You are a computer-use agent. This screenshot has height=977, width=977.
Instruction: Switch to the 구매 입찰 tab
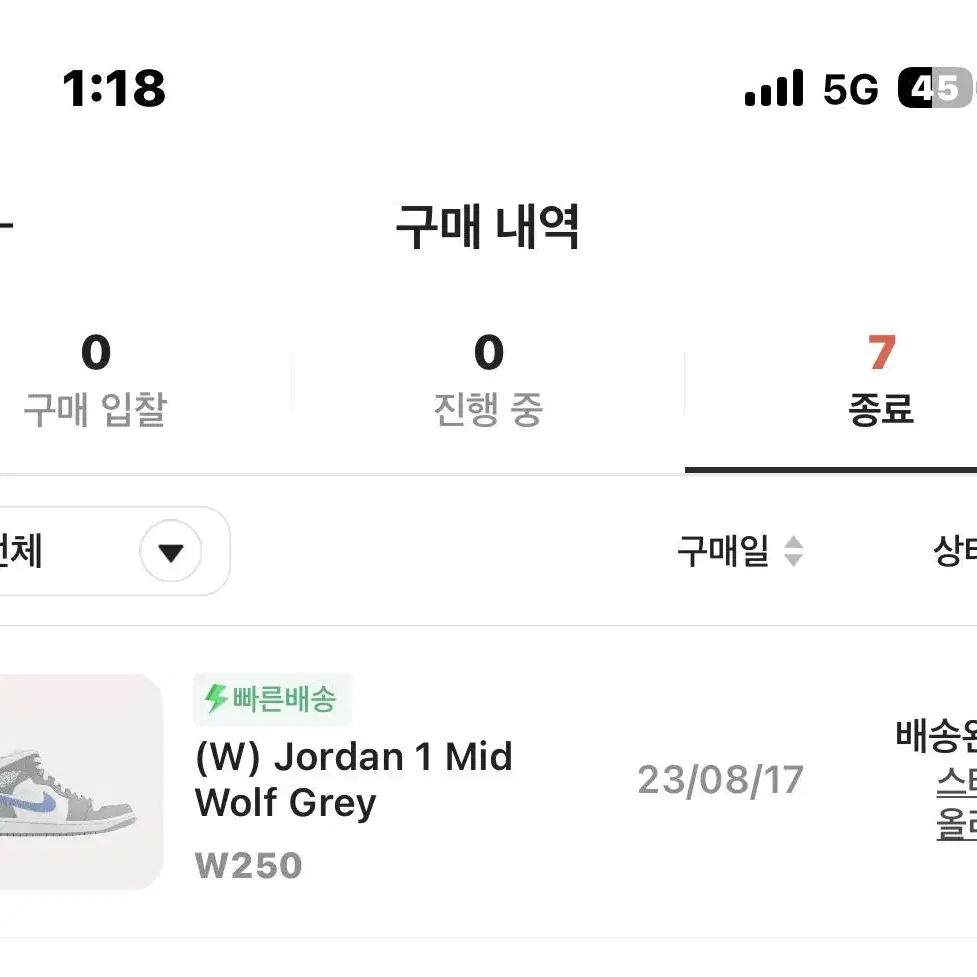pyautogui.click(x=95, y=381)
